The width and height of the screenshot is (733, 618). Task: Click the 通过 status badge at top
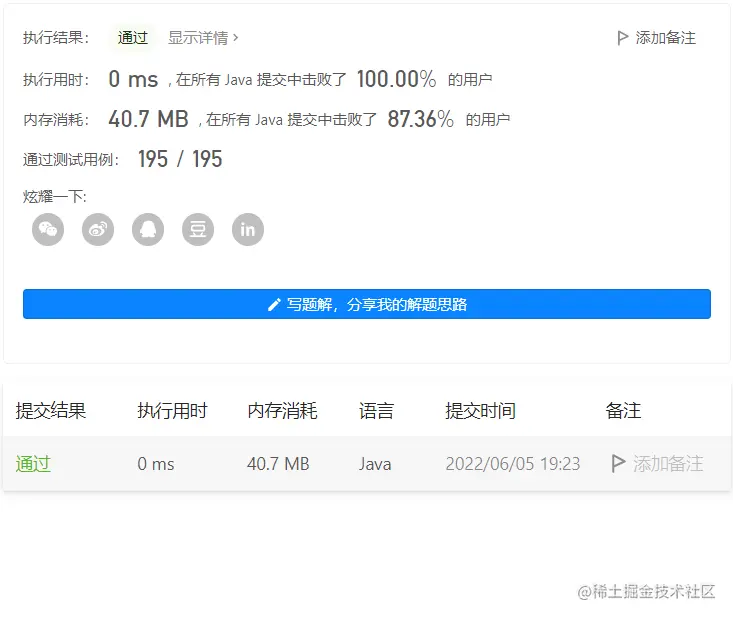(x=133, y=37)
